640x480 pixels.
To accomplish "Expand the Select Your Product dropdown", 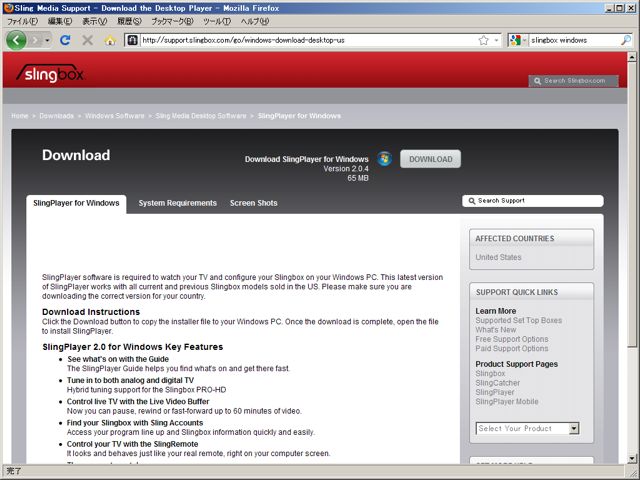I will (527, 428).
